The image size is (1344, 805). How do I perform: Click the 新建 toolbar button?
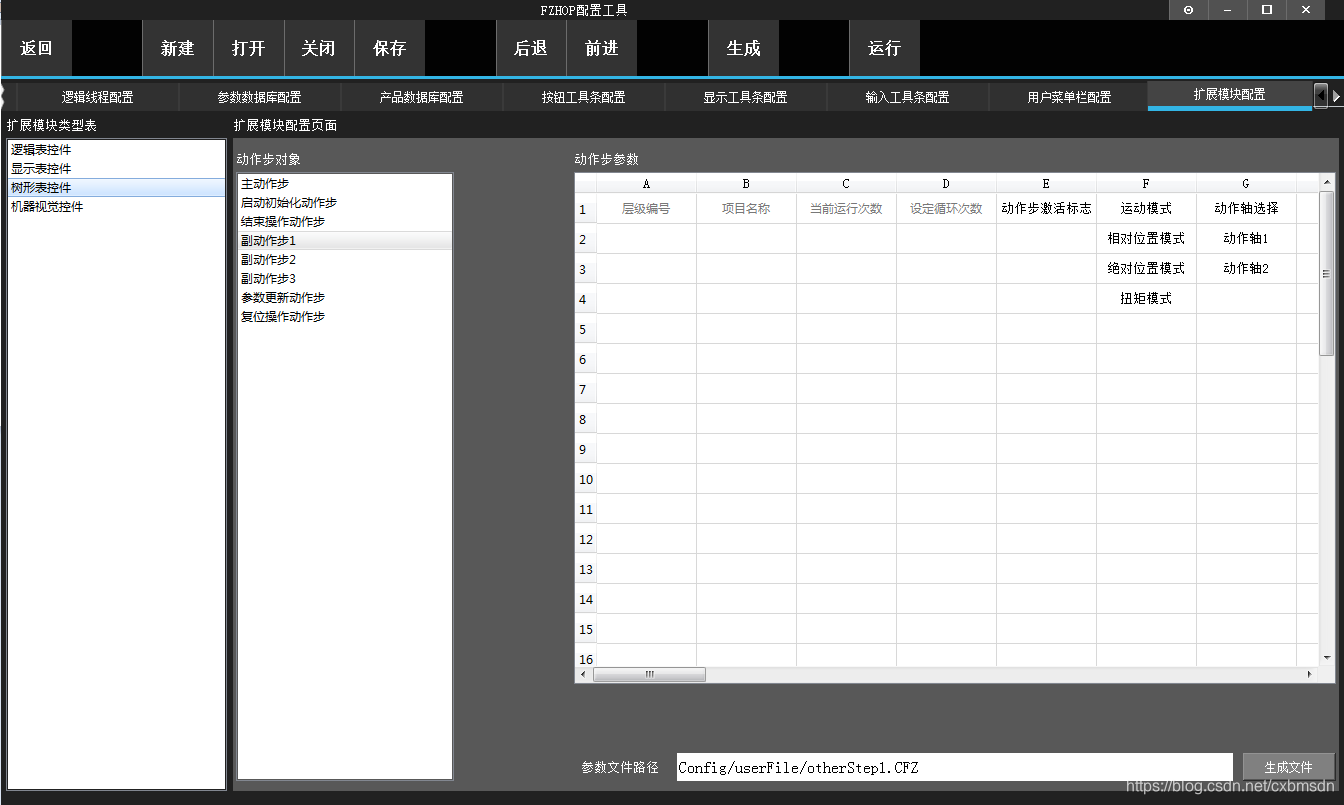point(177,48)
